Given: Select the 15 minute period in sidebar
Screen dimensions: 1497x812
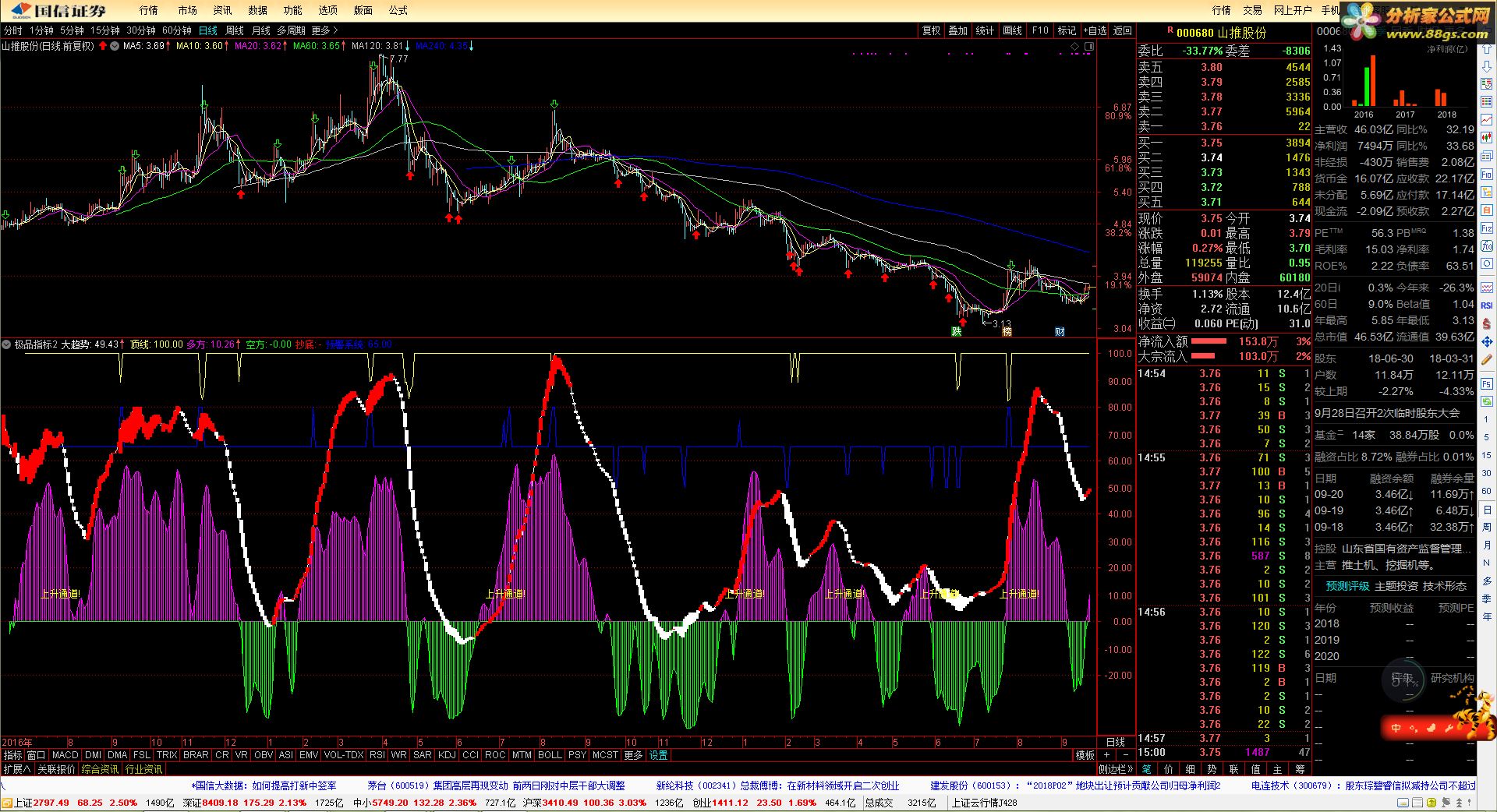Looking at the screenshot, I should [1487, 455].
